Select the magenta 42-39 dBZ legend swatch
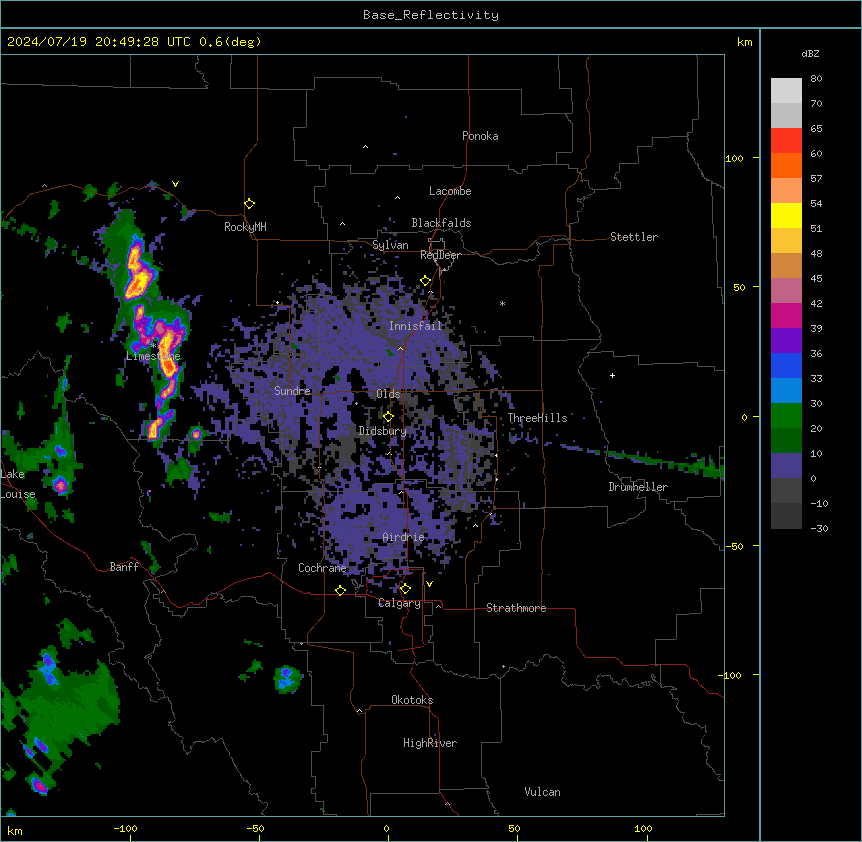Viewport: 862px width, 842px height. coord(786,316)
